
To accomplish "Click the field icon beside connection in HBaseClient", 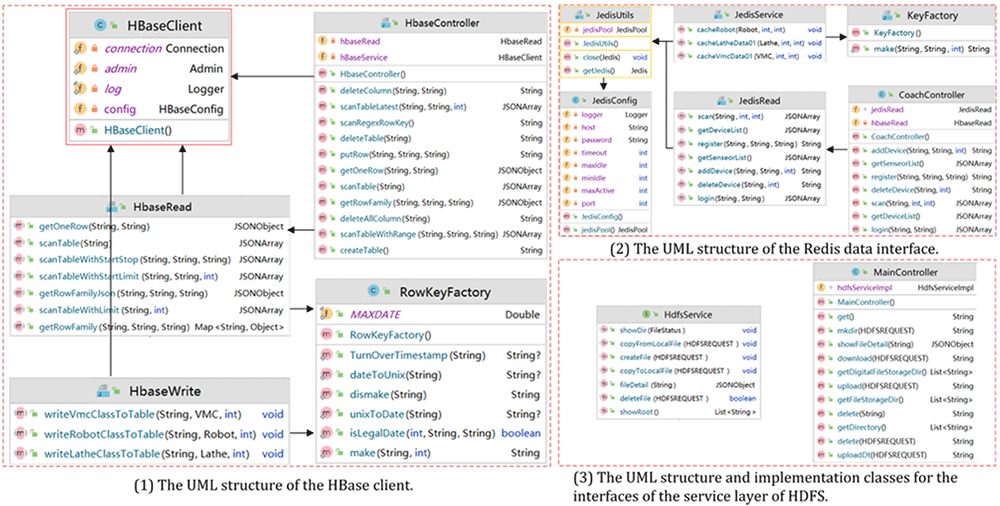I will click(80, 48).
